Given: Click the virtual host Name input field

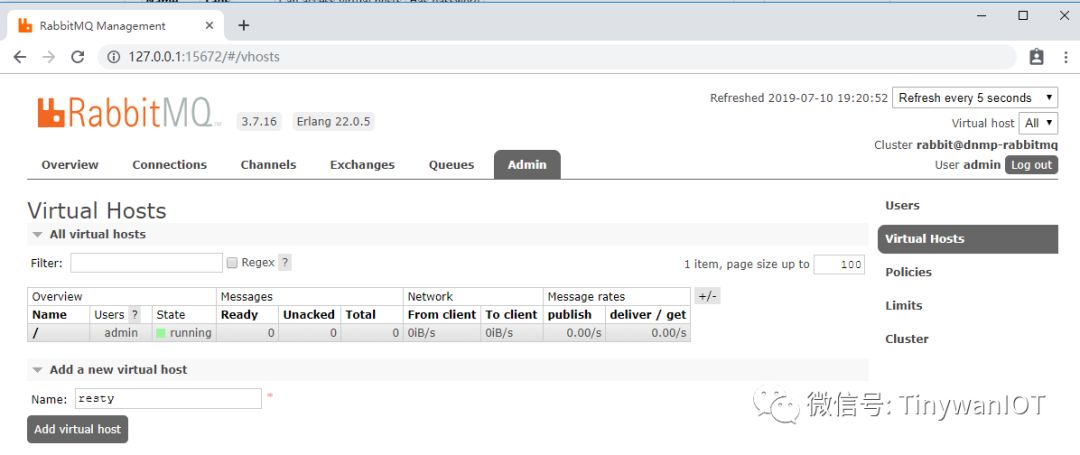Looking at the screenshot, I should click(167, 399).
